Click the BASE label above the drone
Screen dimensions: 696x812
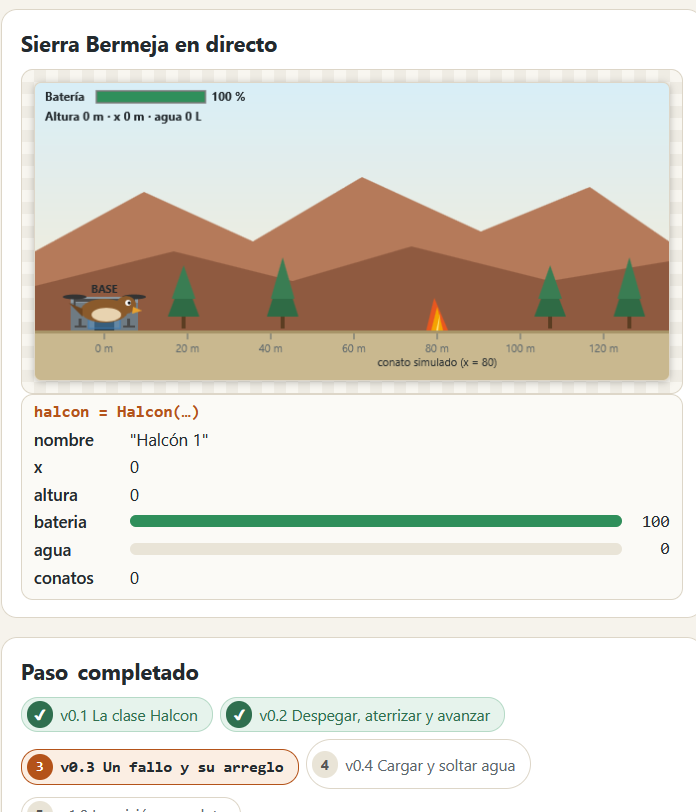point(104,289)
